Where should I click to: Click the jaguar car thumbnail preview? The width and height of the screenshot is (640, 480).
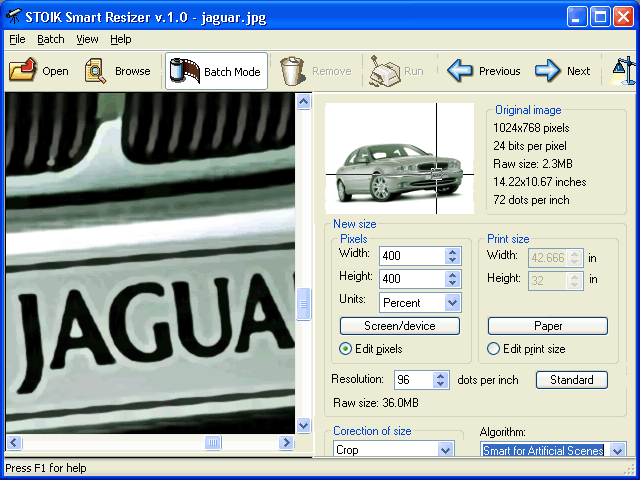pyautogui.click(x=400, y=158)
